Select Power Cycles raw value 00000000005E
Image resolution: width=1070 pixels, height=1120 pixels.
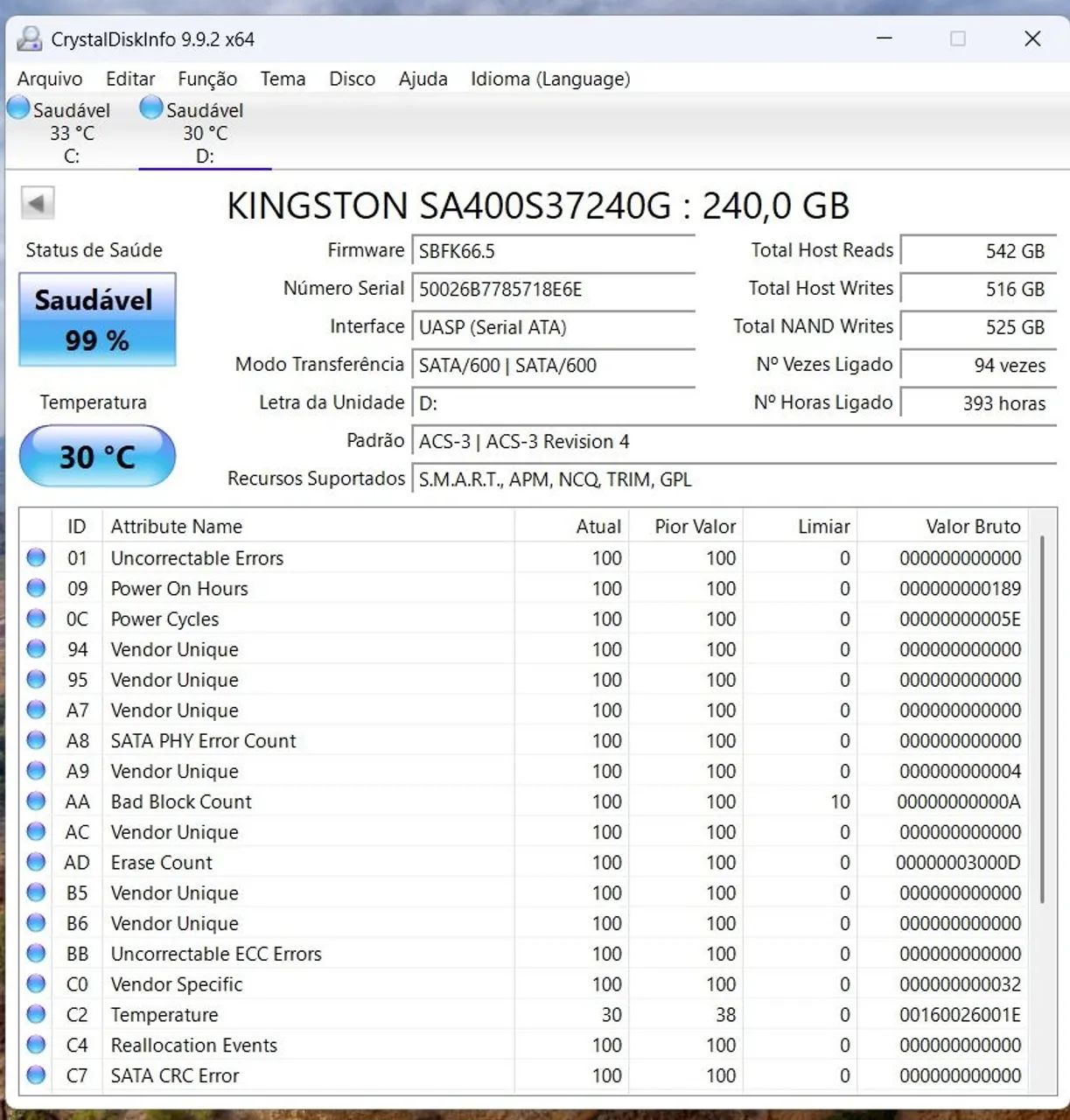click(x=960, y=619)
